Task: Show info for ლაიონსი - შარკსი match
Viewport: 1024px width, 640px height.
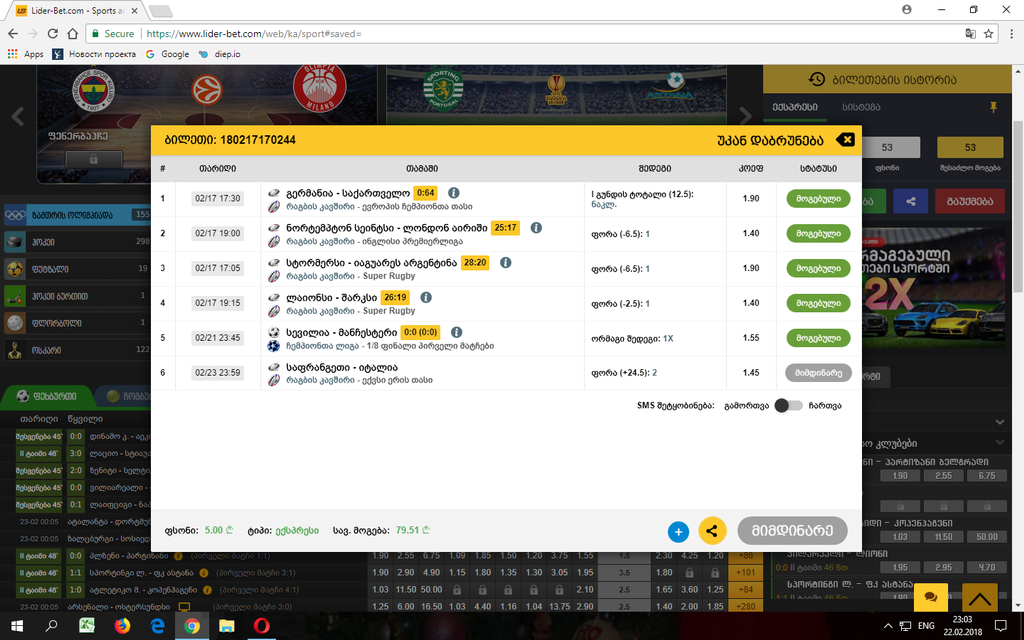Action: coord(426,297)
